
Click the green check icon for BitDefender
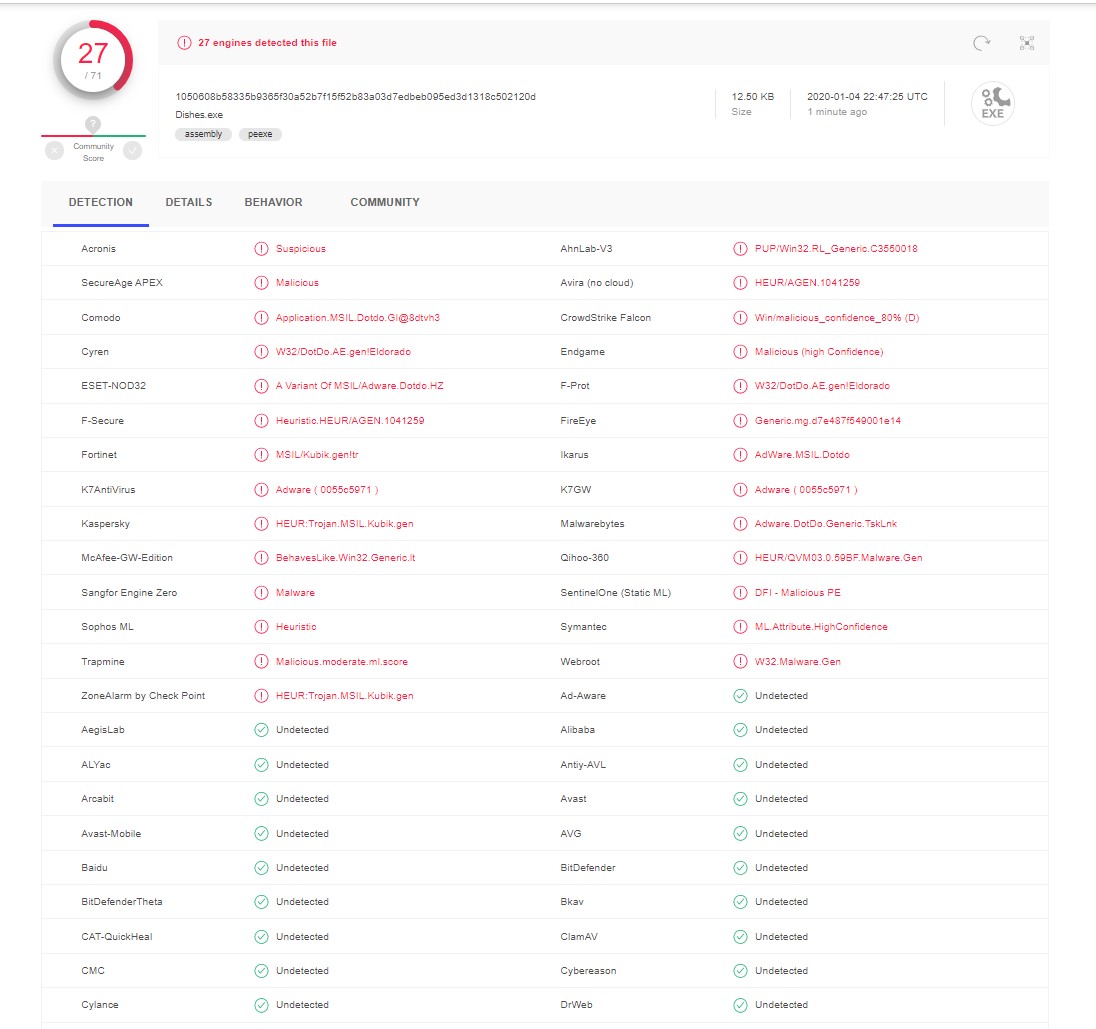tap(740, 868)
